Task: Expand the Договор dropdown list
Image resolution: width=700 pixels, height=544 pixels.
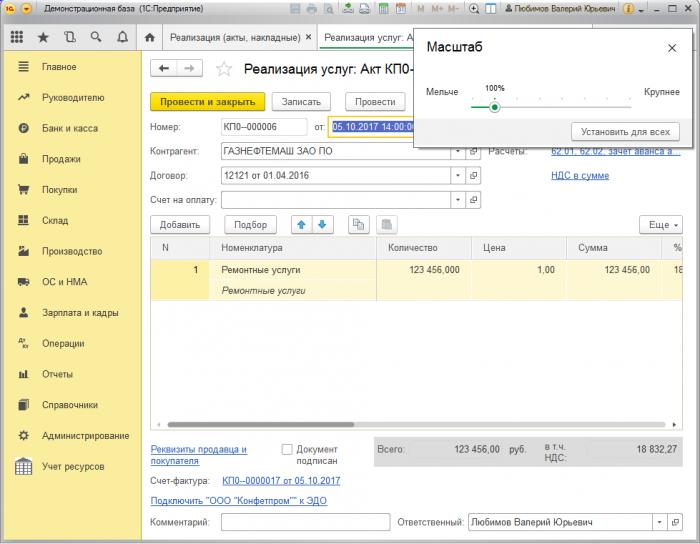Action: 458,175
